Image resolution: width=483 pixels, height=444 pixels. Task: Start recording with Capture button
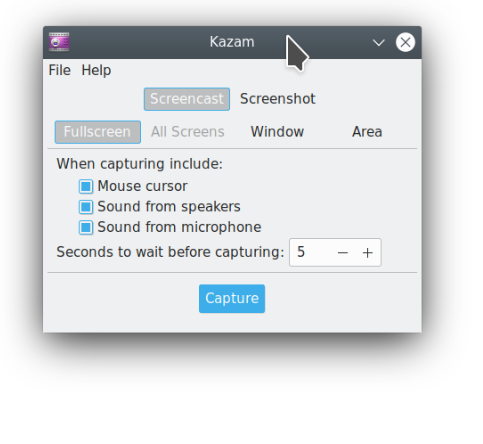coord(232,299)
